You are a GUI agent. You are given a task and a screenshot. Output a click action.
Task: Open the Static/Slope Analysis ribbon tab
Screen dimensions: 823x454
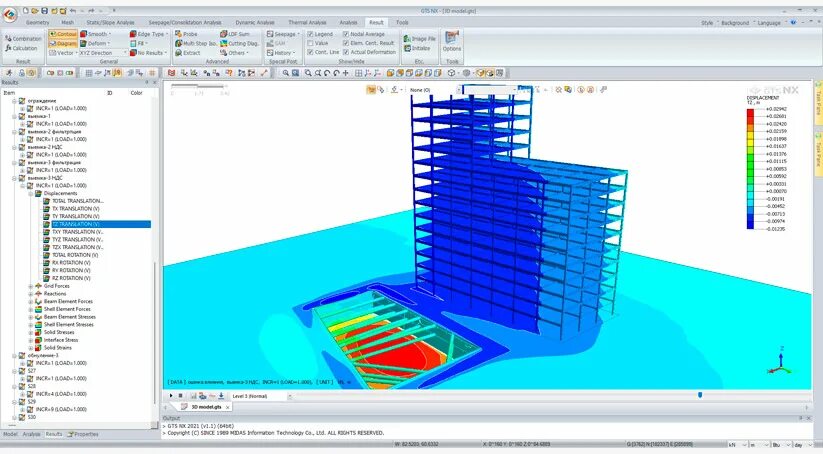point(110,23)
